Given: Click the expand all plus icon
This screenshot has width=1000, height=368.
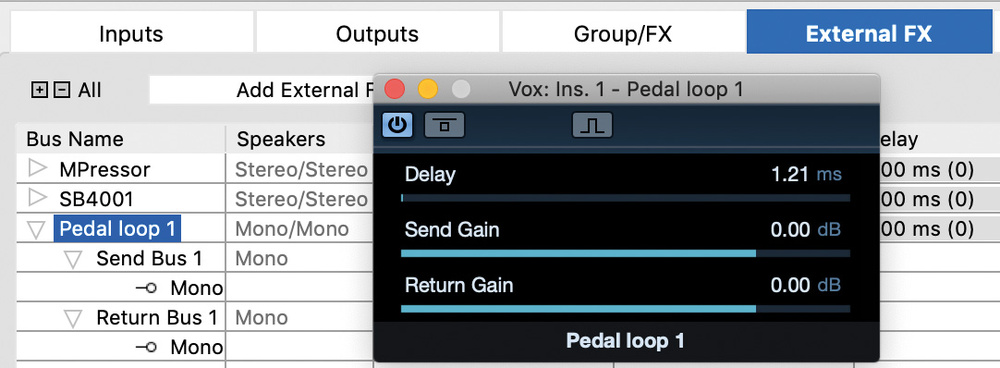Looking at the screenshot, I should [39, 91].
